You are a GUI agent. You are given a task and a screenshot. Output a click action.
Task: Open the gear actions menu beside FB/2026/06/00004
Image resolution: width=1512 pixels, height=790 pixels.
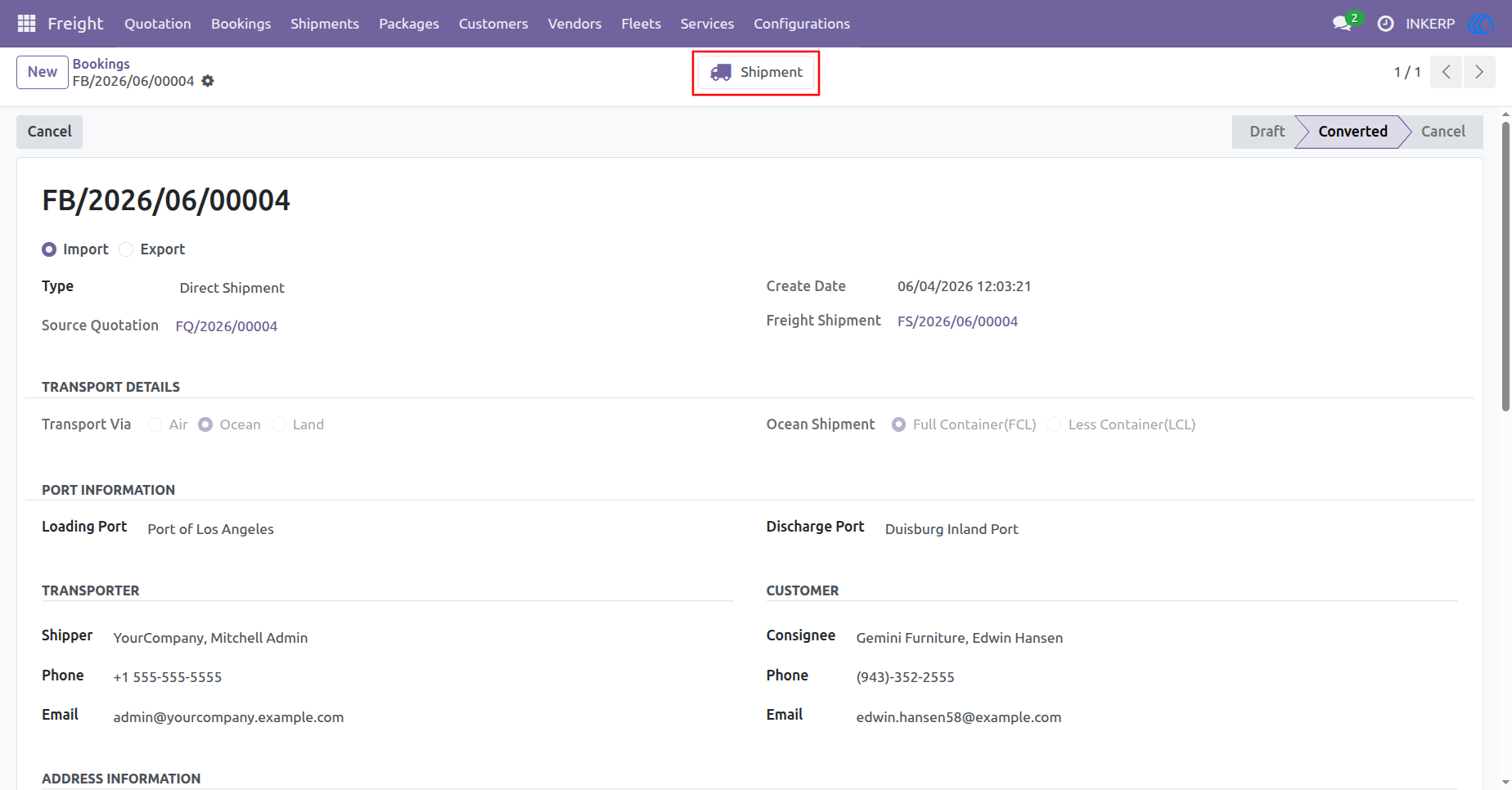tap(208, 81)
